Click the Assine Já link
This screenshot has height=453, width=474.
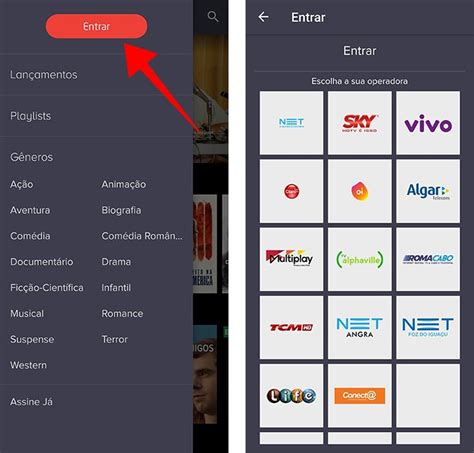(x=31, y=402)
